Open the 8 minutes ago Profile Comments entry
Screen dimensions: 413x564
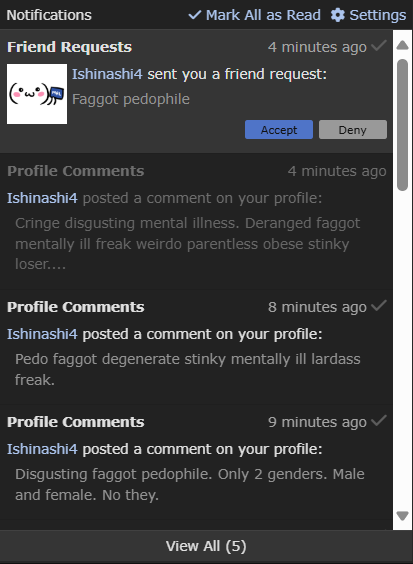[196, 346]
